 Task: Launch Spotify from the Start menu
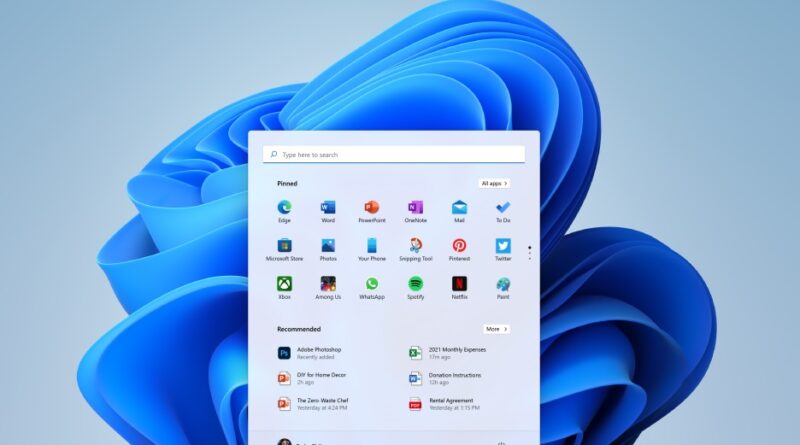(x=416, y=288)
